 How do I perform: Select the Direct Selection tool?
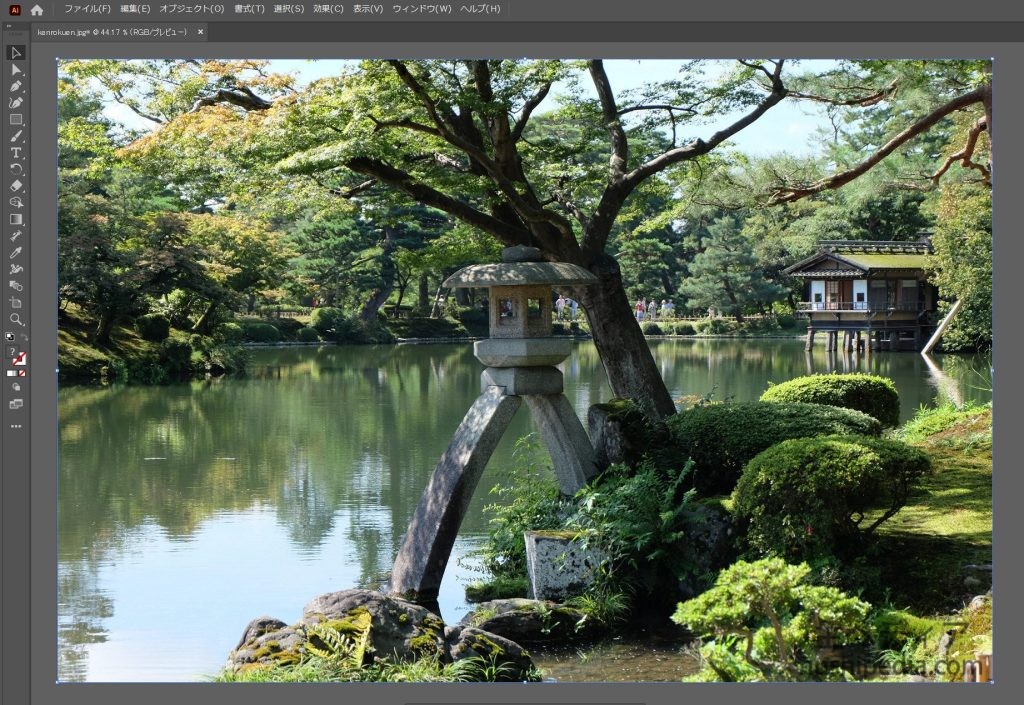[x=16, y=70]
